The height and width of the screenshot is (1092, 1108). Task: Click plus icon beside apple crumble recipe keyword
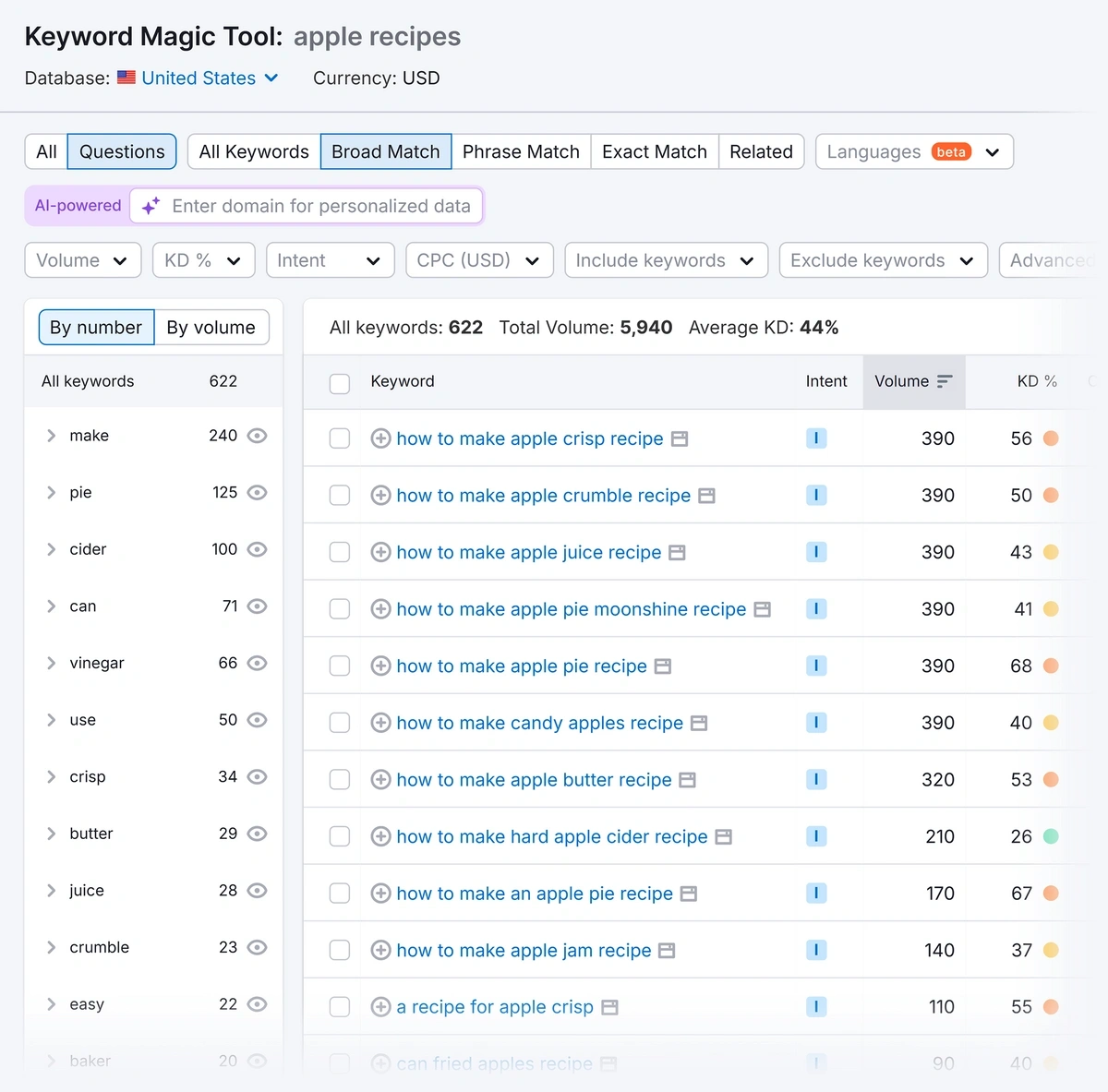380,496
